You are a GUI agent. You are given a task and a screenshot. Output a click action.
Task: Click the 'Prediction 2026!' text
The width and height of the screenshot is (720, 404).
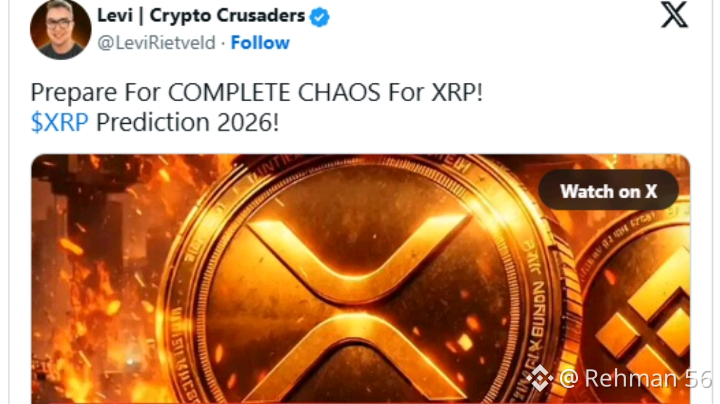[187, 123]
